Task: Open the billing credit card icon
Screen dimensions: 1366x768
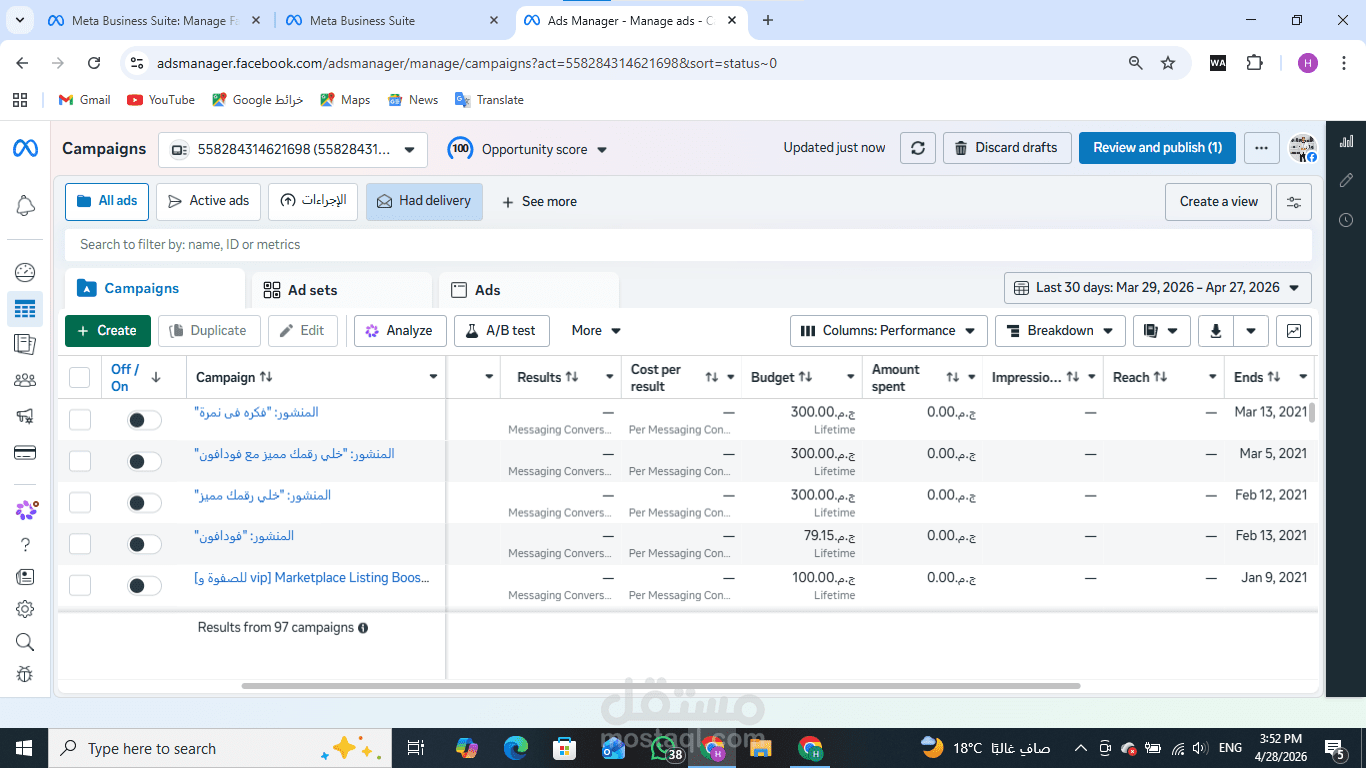Action: point(25,452)
